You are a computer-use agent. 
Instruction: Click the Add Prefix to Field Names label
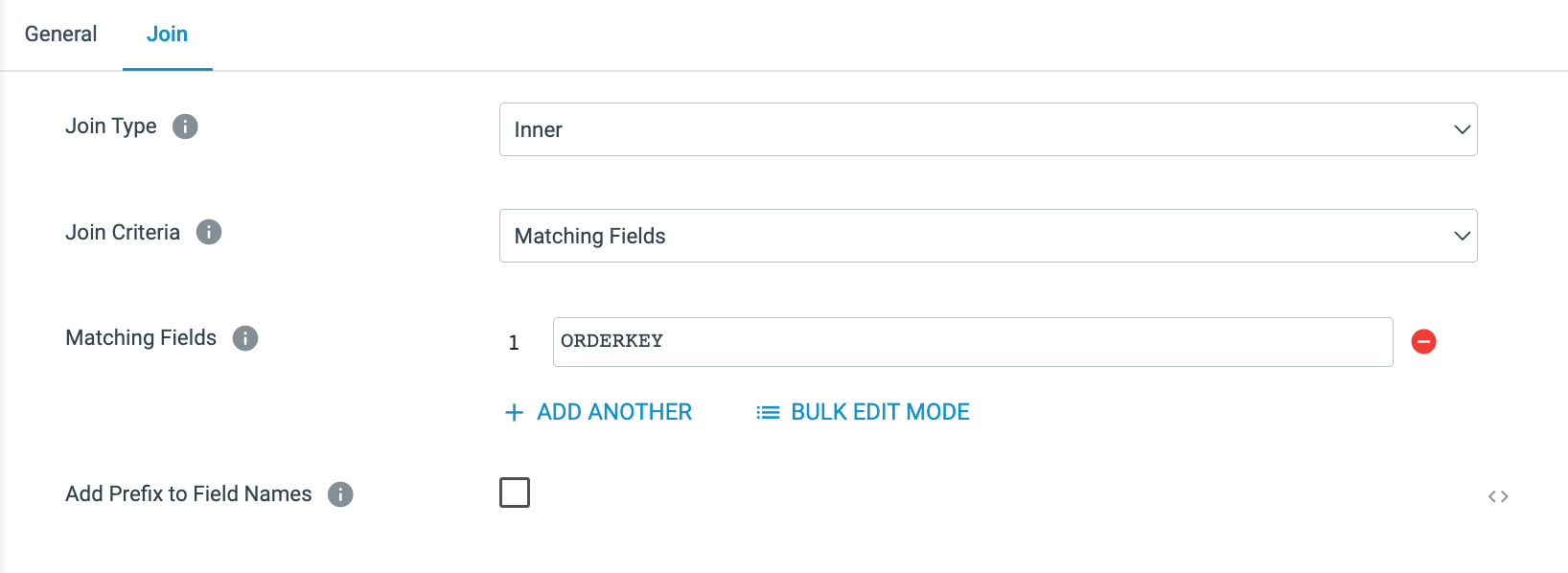click(189, 494)
